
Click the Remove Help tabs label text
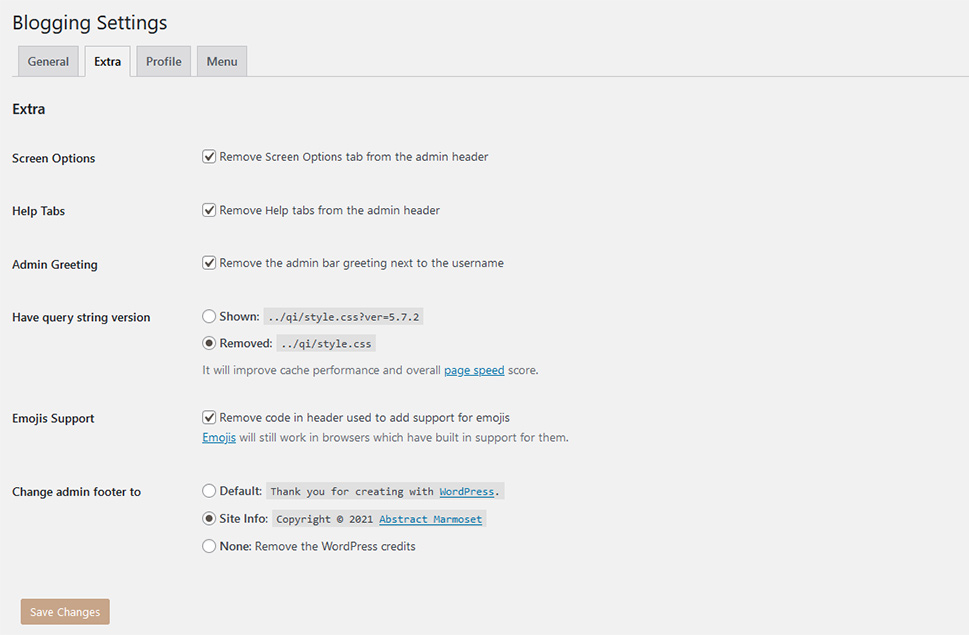pos(329,210)
